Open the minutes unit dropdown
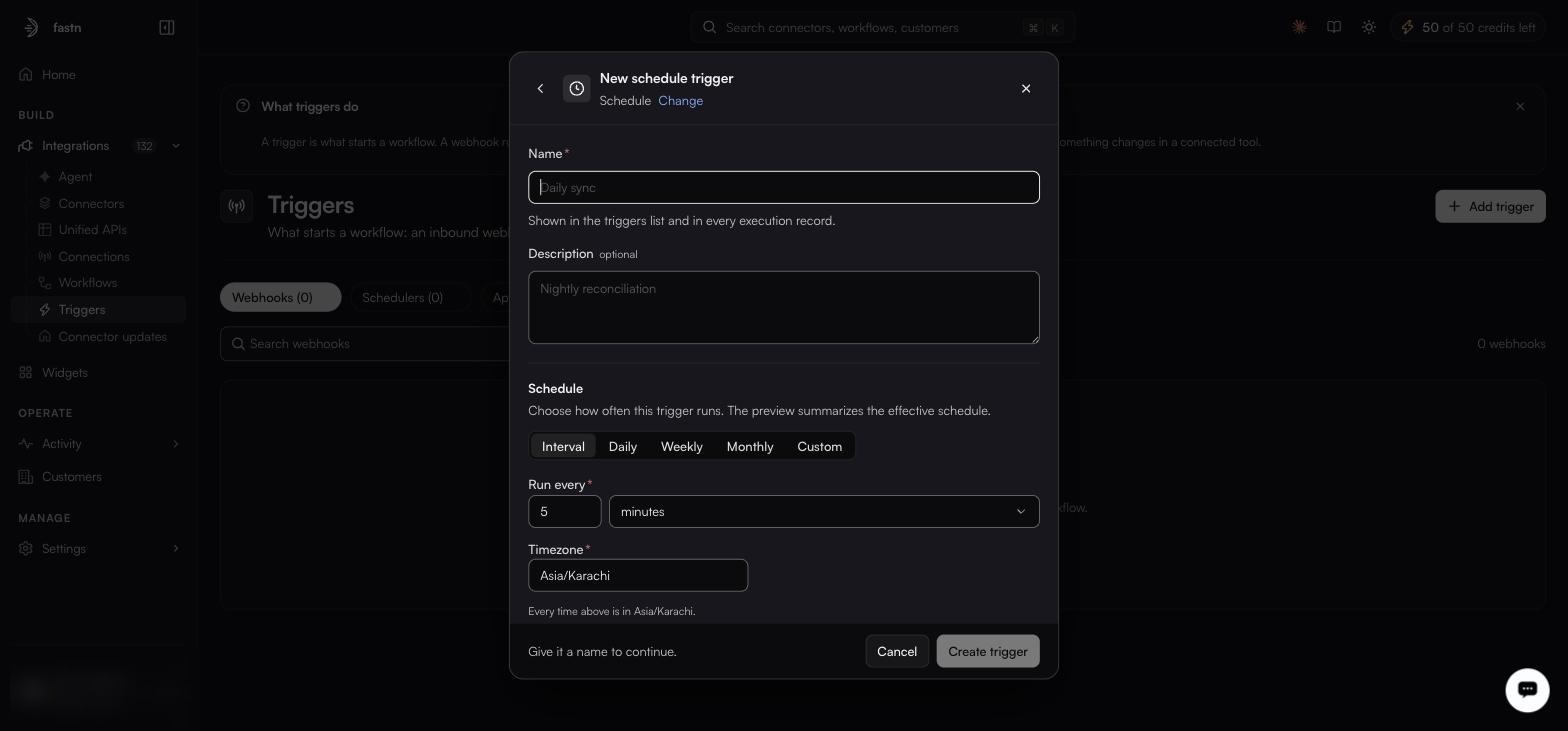 click(x=824, y=512)
